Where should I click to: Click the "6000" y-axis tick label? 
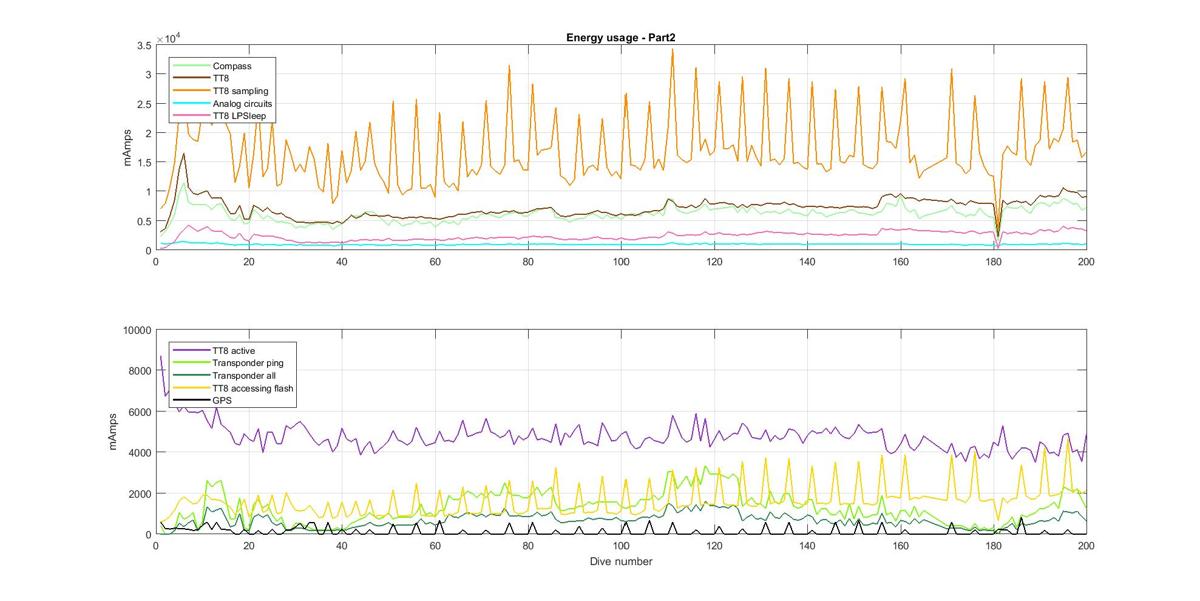pyautogui.click(x=139, y=412)
